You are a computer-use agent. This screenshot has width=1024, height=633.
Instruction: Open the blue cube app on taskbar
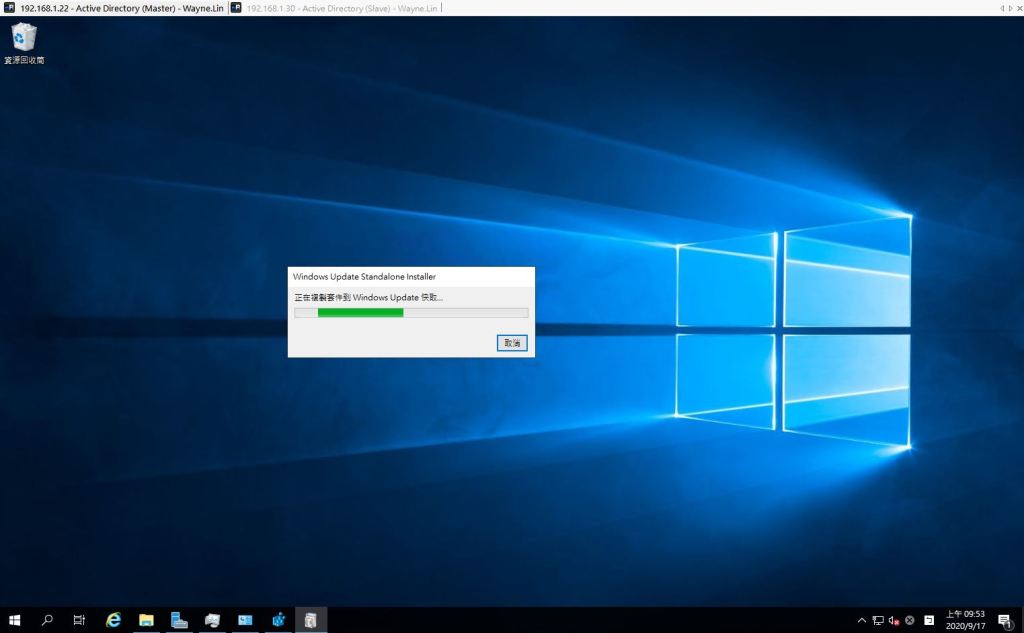tap(278, 620)
